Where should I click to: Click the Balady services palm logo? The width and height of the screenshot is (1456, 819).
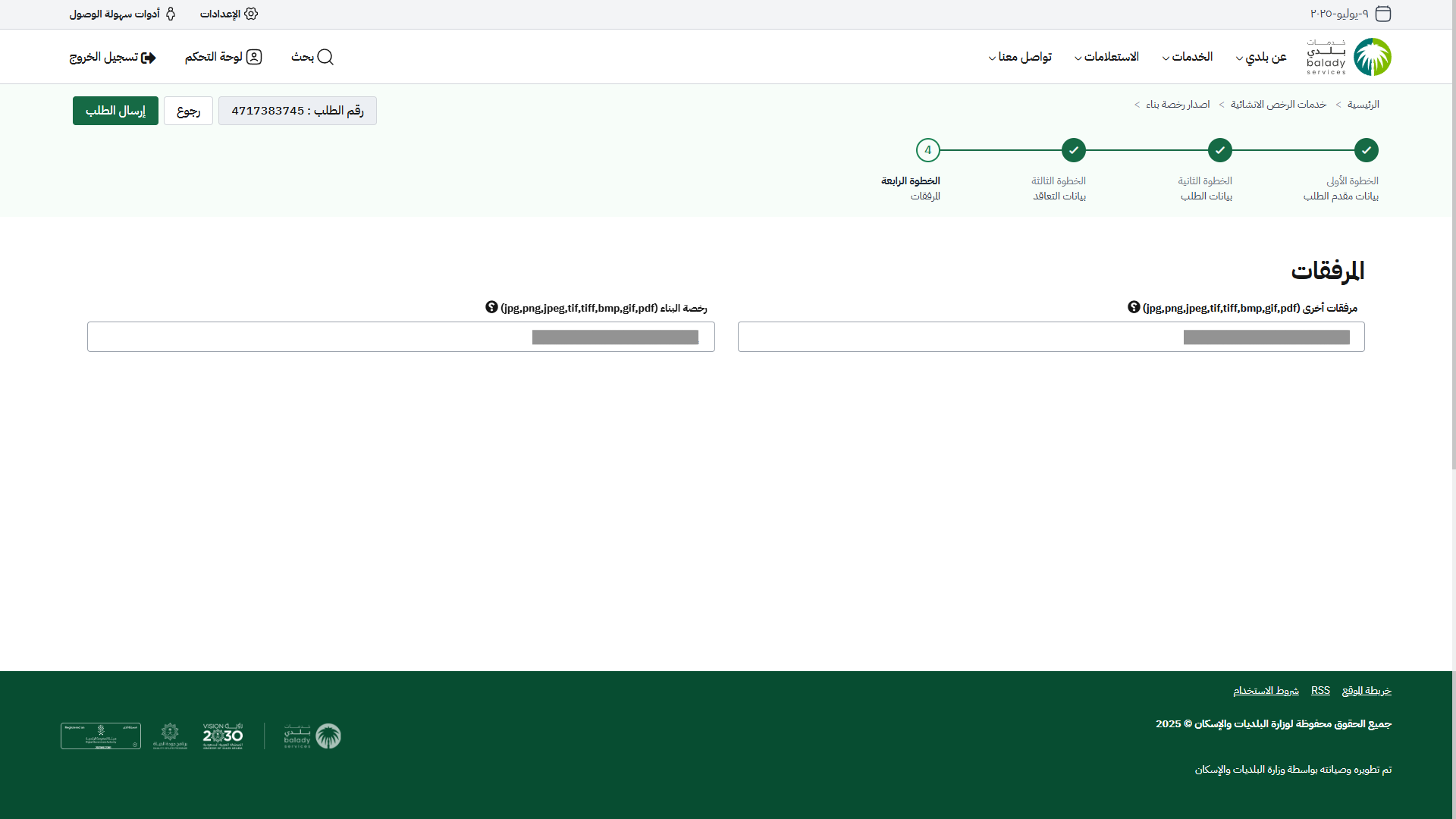click(x=1372, y=57)
